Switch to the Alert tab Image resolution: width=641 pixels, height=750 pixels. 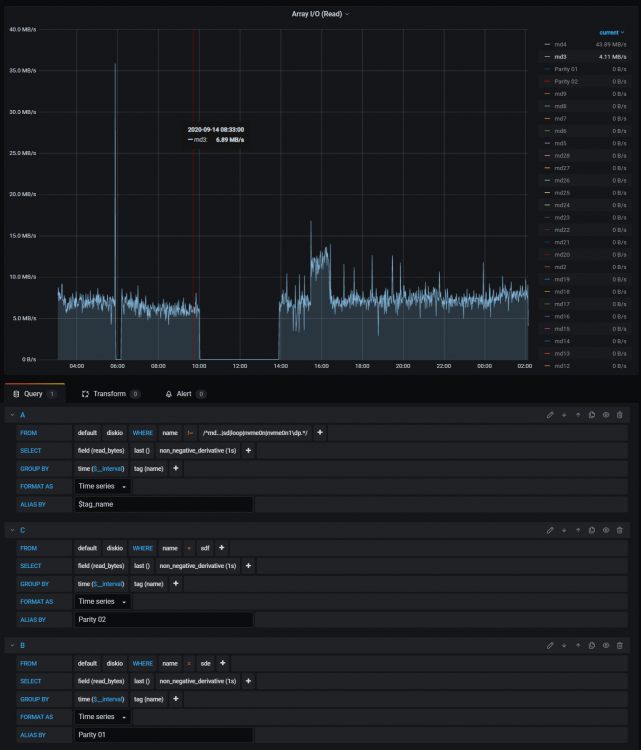click(186, 394)
